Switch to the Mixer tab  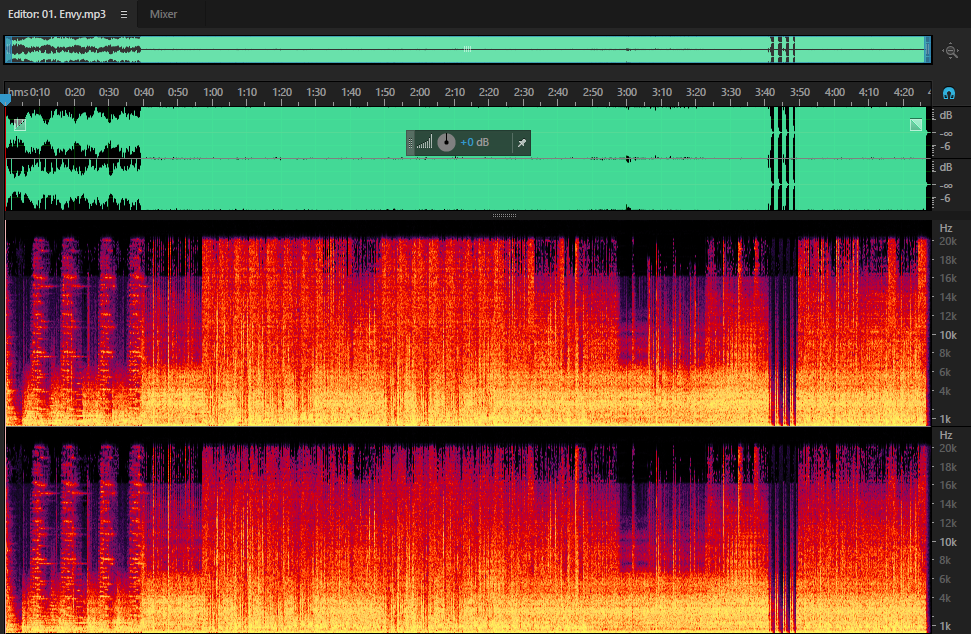163,14
